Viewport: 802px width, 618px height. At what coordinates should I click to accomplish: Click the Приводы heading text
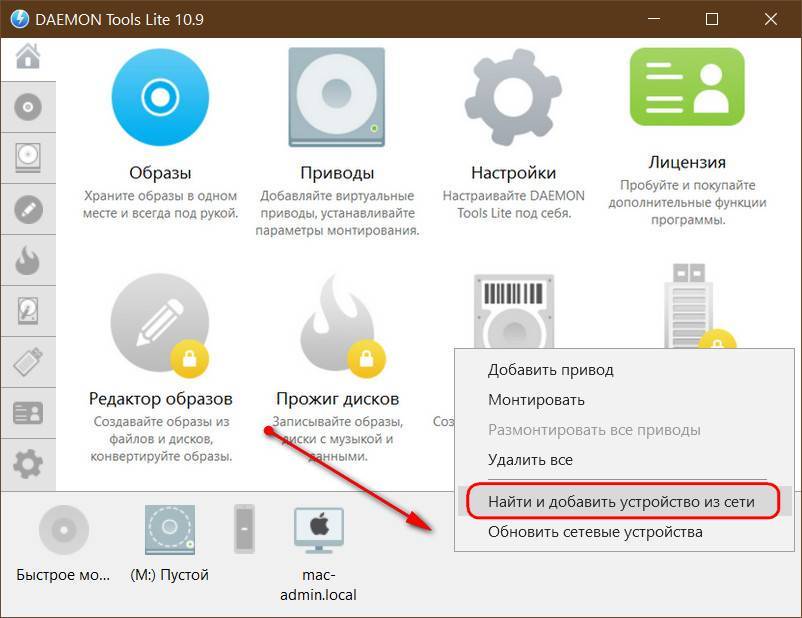pos(337,173)
